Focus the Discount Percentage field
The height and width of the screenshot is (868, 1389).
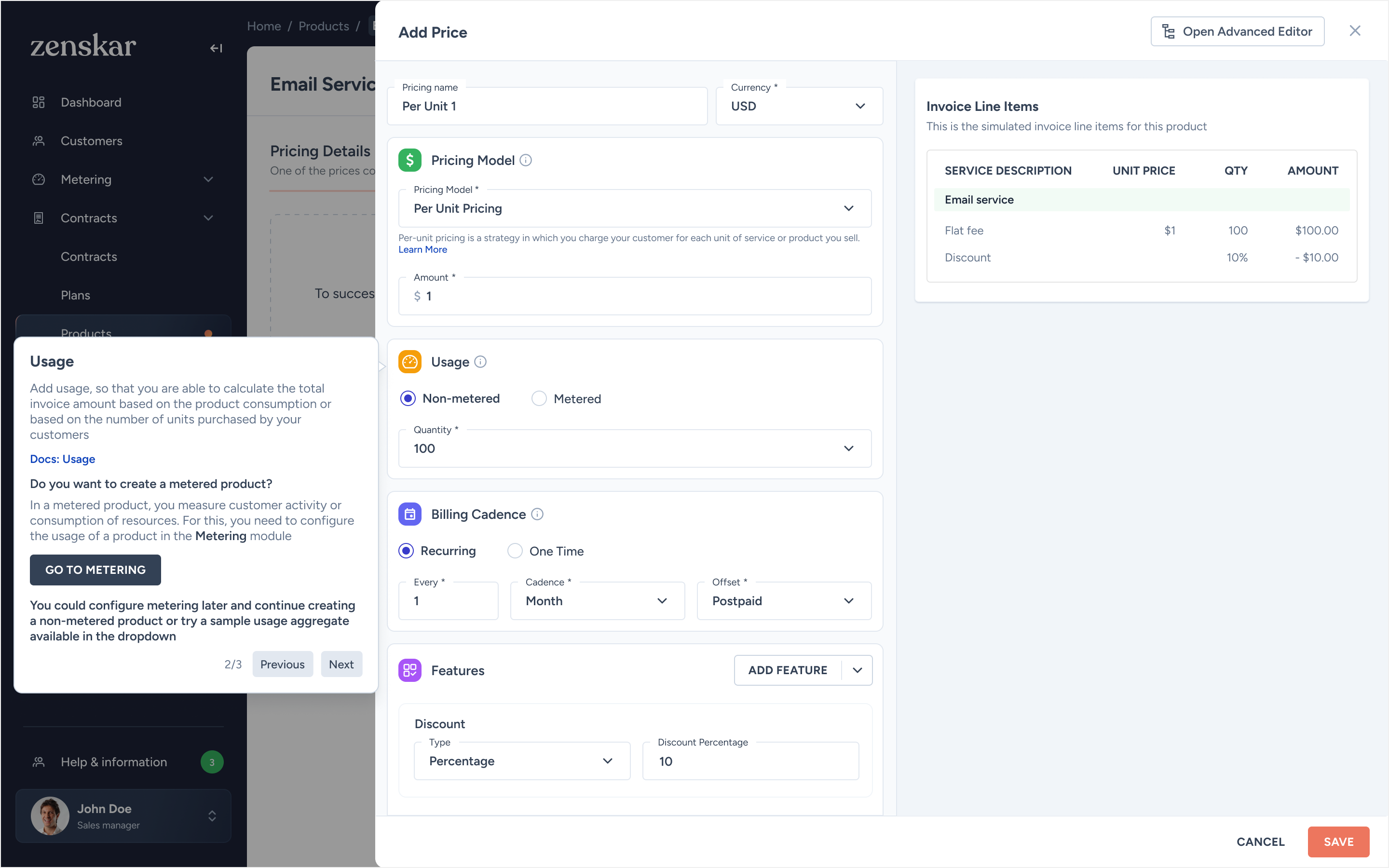coord(751,760)
